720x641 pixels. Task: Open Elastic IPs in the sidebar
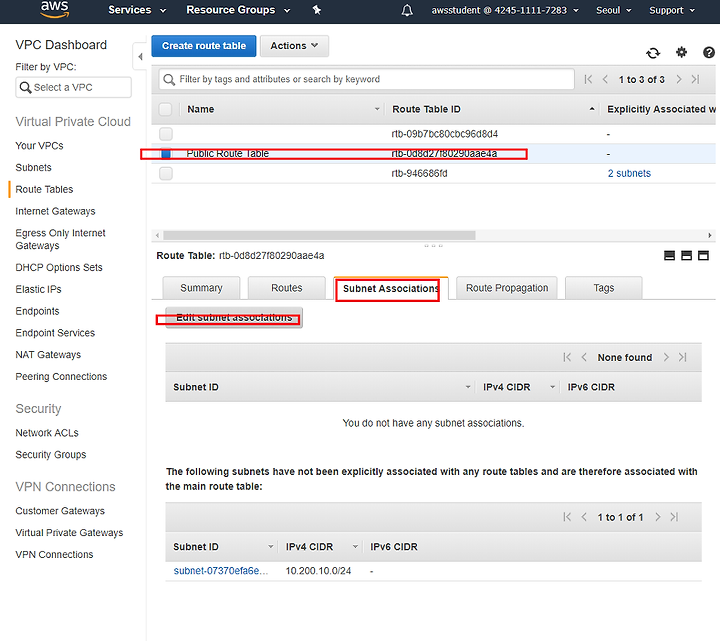pyautogui.click(x=39, y=289)
